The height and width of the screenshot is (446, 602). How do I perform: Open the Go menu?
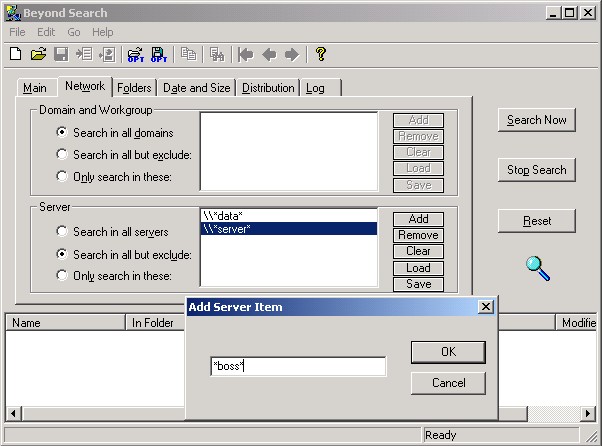coord(74,32)
